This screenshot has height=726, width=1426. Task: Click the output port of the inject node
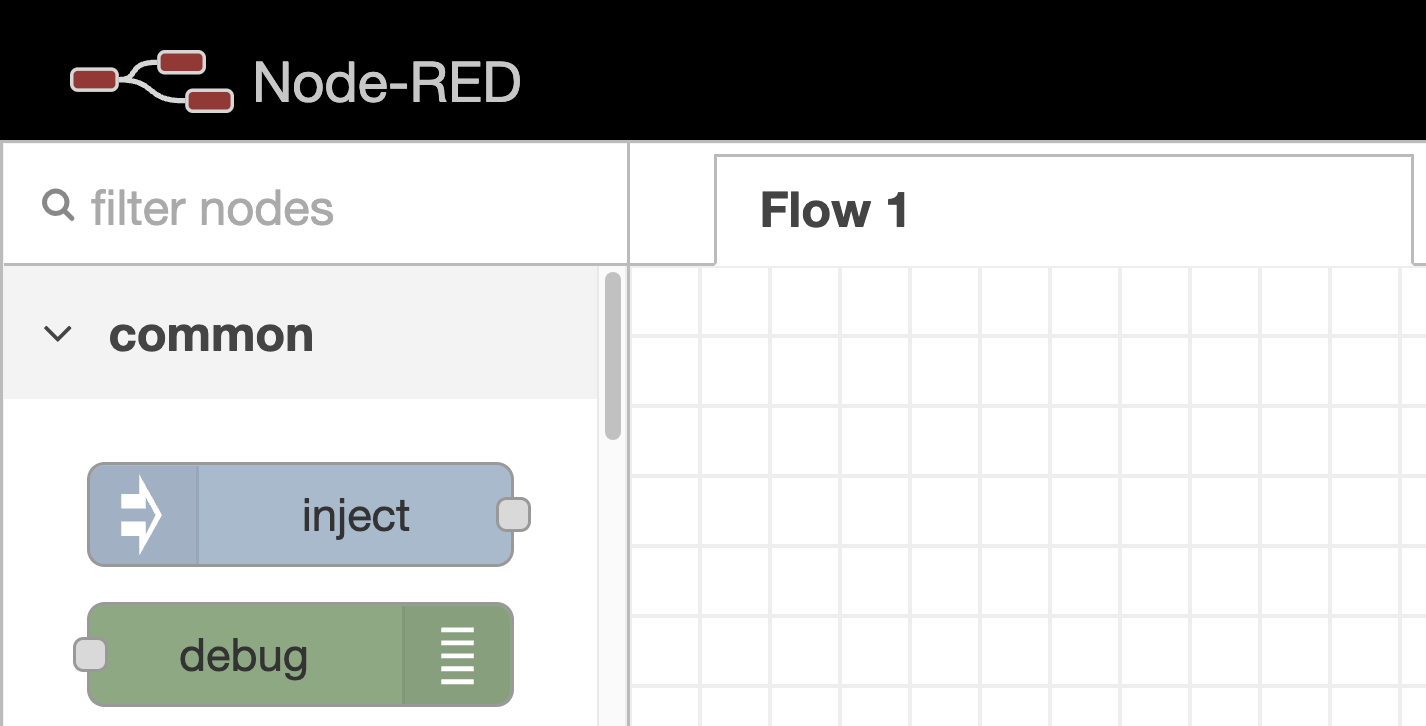[x=514, y=514]
